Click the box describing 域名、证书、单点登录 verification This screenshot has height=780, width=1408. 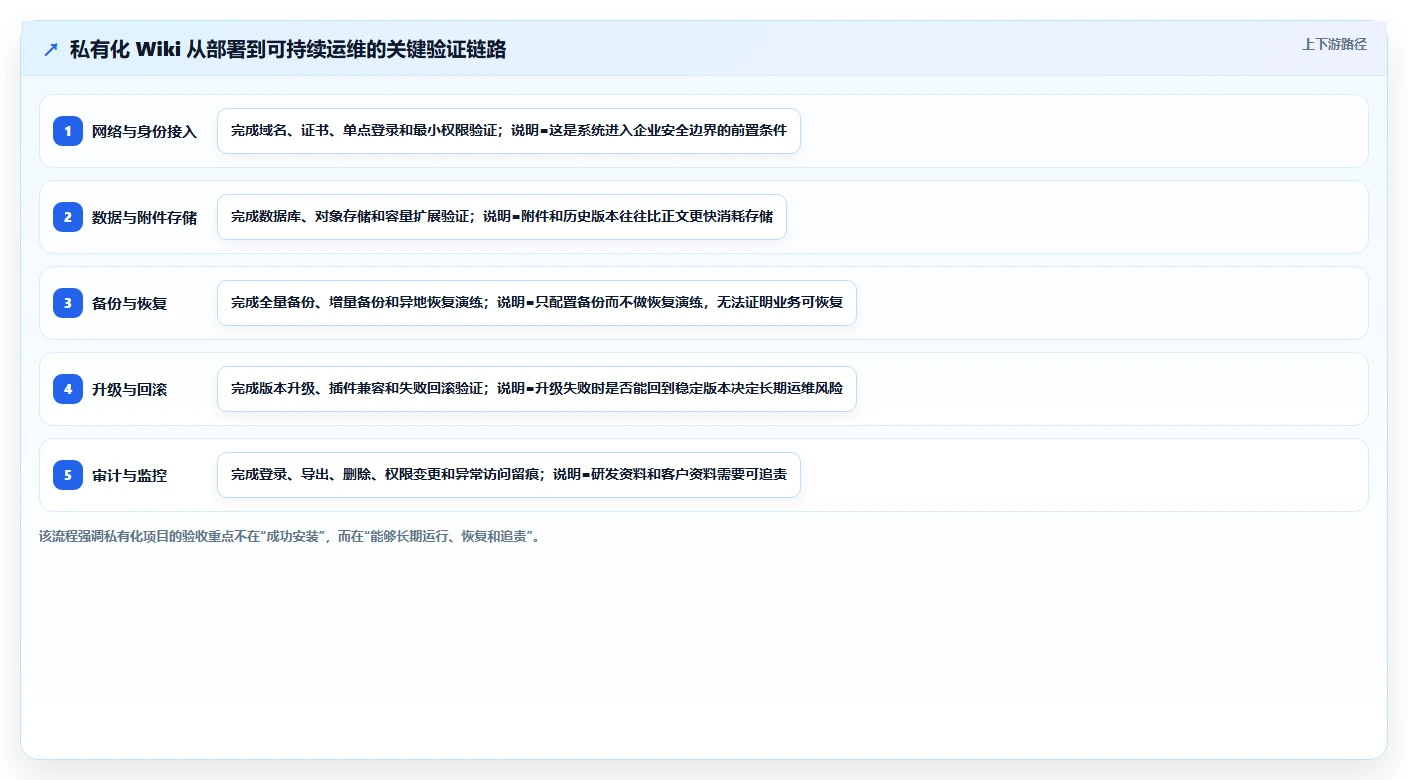509,131
